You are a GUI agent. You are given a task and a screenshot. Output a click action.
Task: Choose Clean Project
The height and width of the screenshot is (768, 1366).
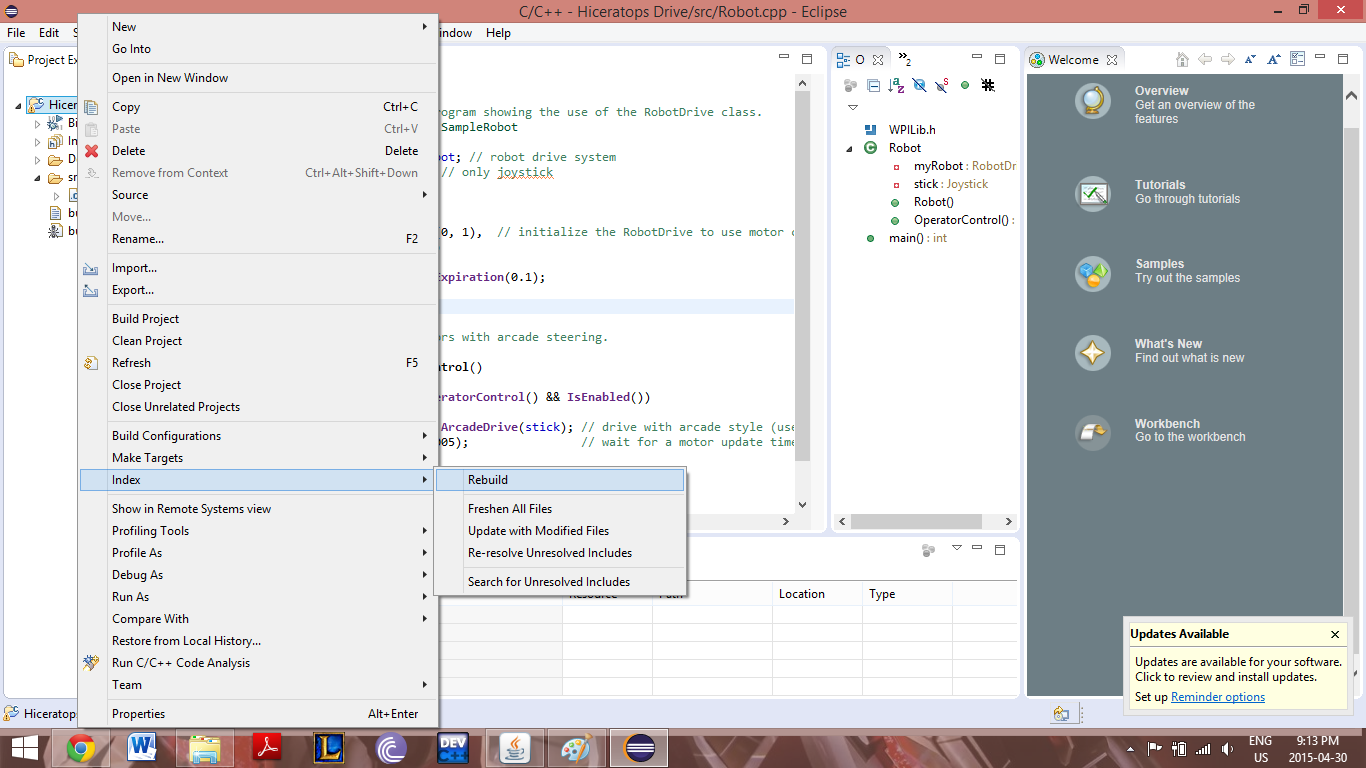tap(258, 341)
